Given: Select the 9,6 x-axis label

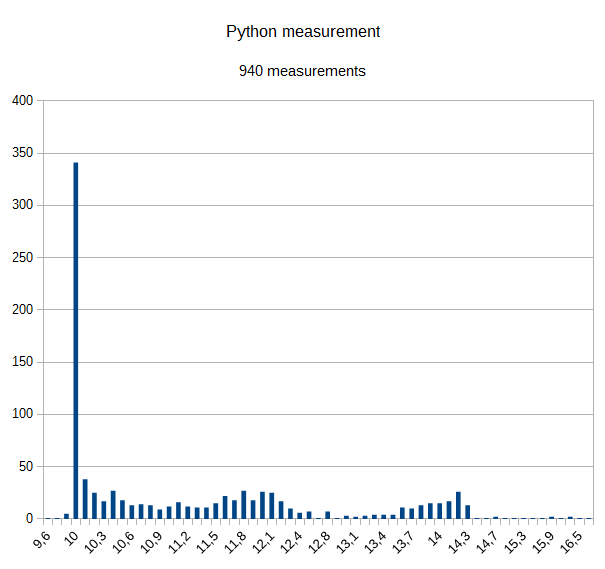Looking at the screenshot, I should click(42, 541).
